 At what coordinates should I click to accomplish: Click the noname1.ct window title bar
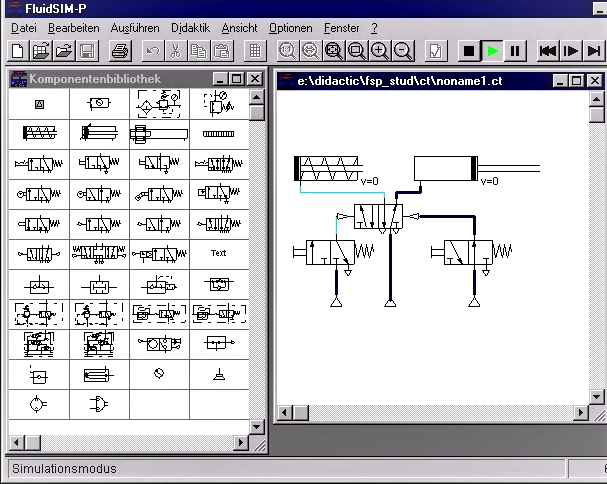413,81
